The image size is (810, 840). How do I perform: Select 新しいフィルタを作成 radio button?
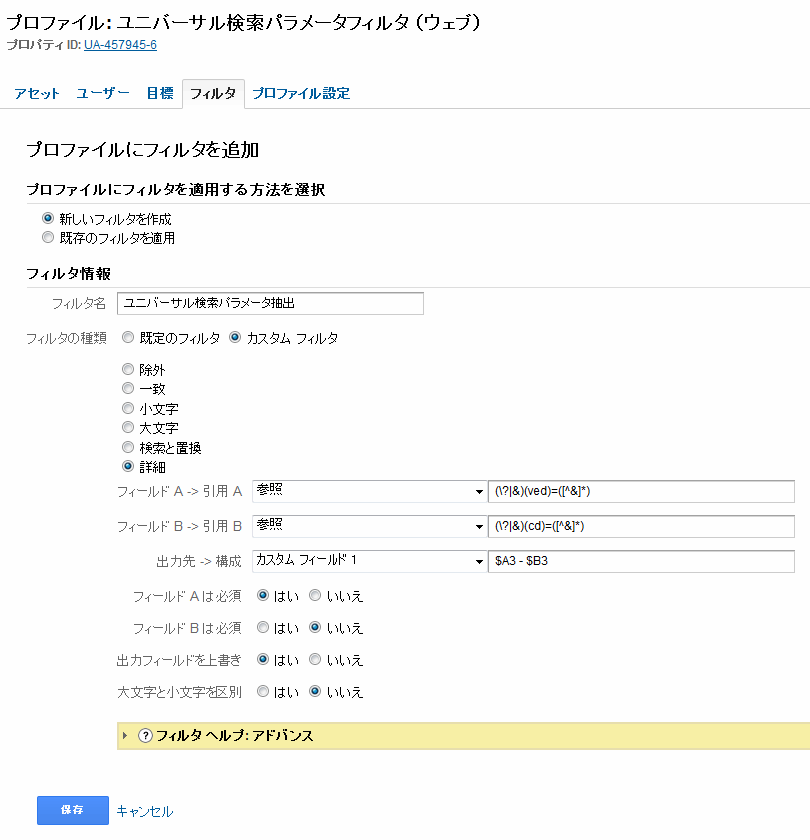point(47,218)
